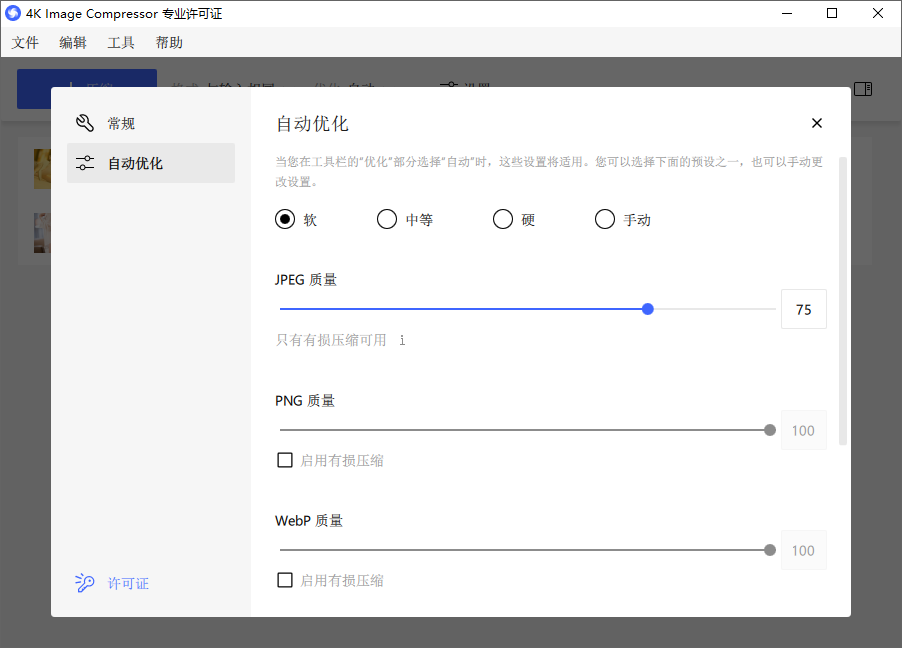The height and width of the screenshot is (648, 902).
Task: Close the 4K Image Compressor window
Action: 878,13
